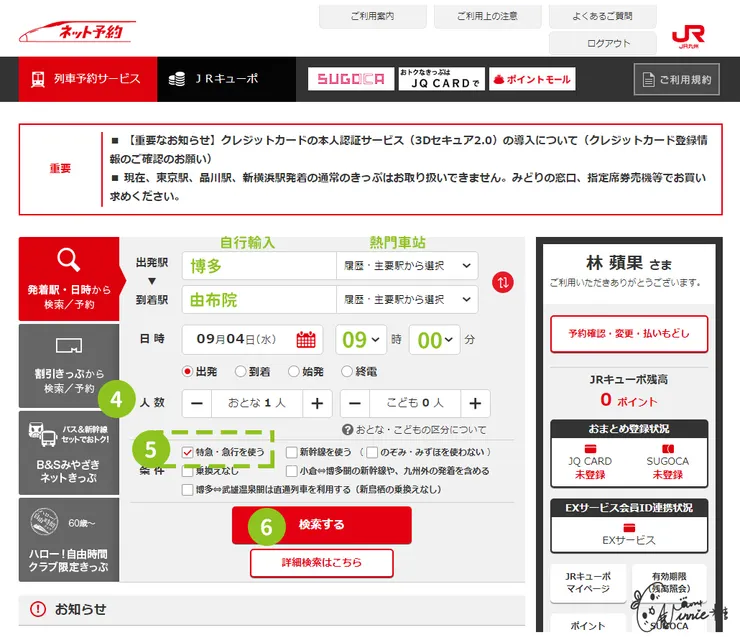740x637 pixels.
Task: Open ハロー!自由時間クラブ限定きっぷ side tab
Action: click(69, 540)
